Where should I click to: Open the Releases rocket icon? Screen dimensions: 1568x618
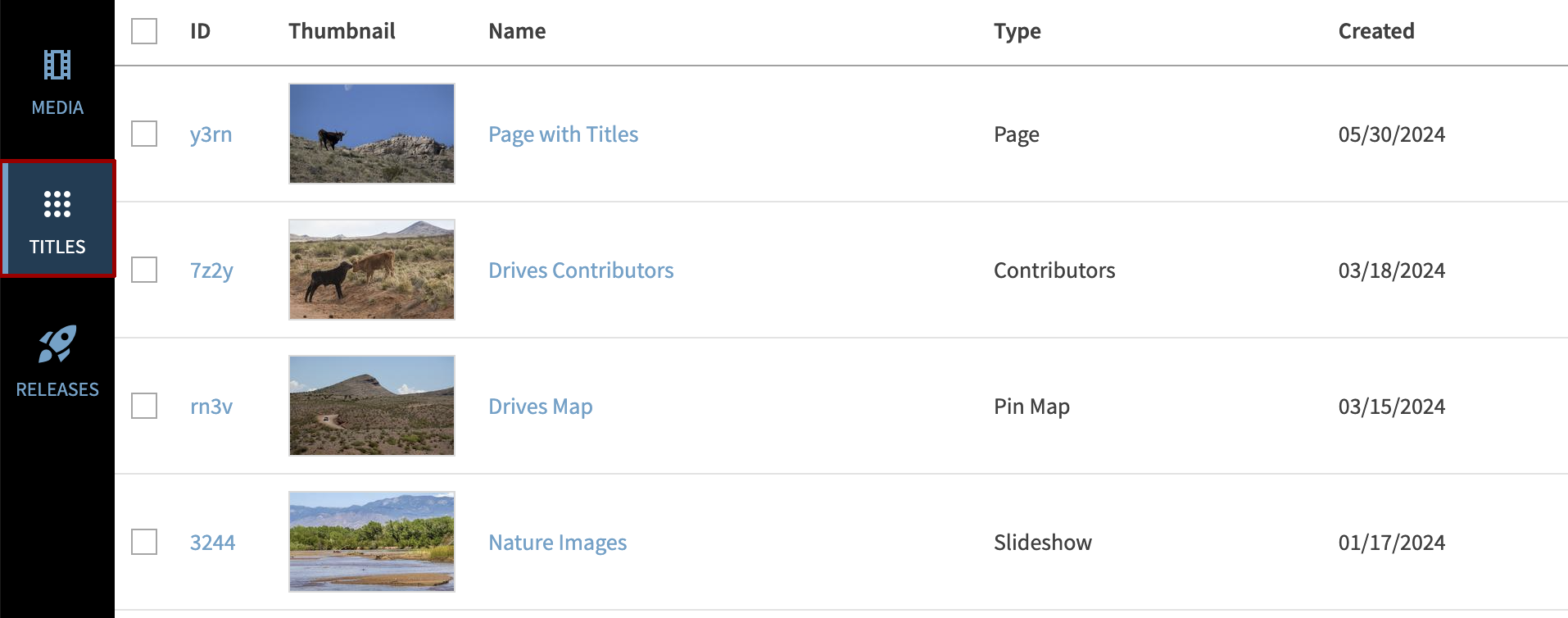click(x=57, y=344)
